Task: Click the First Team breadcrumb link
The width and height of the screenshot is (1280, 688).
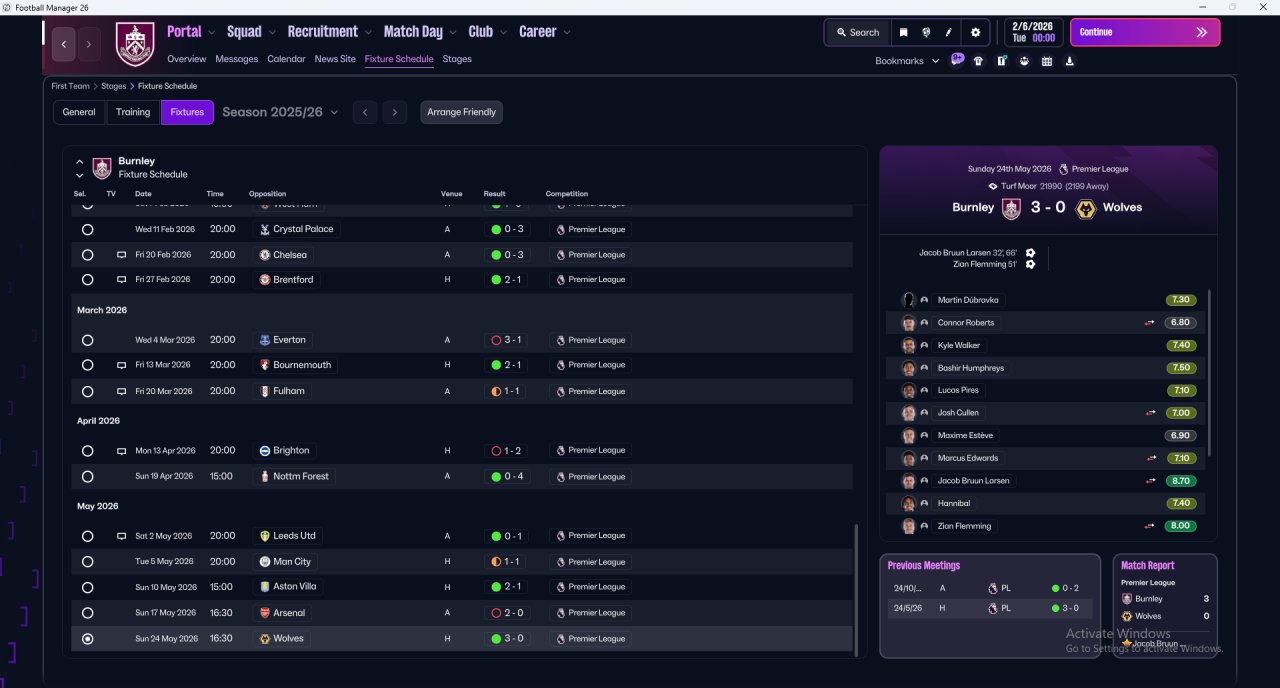Action: point(71,86)
